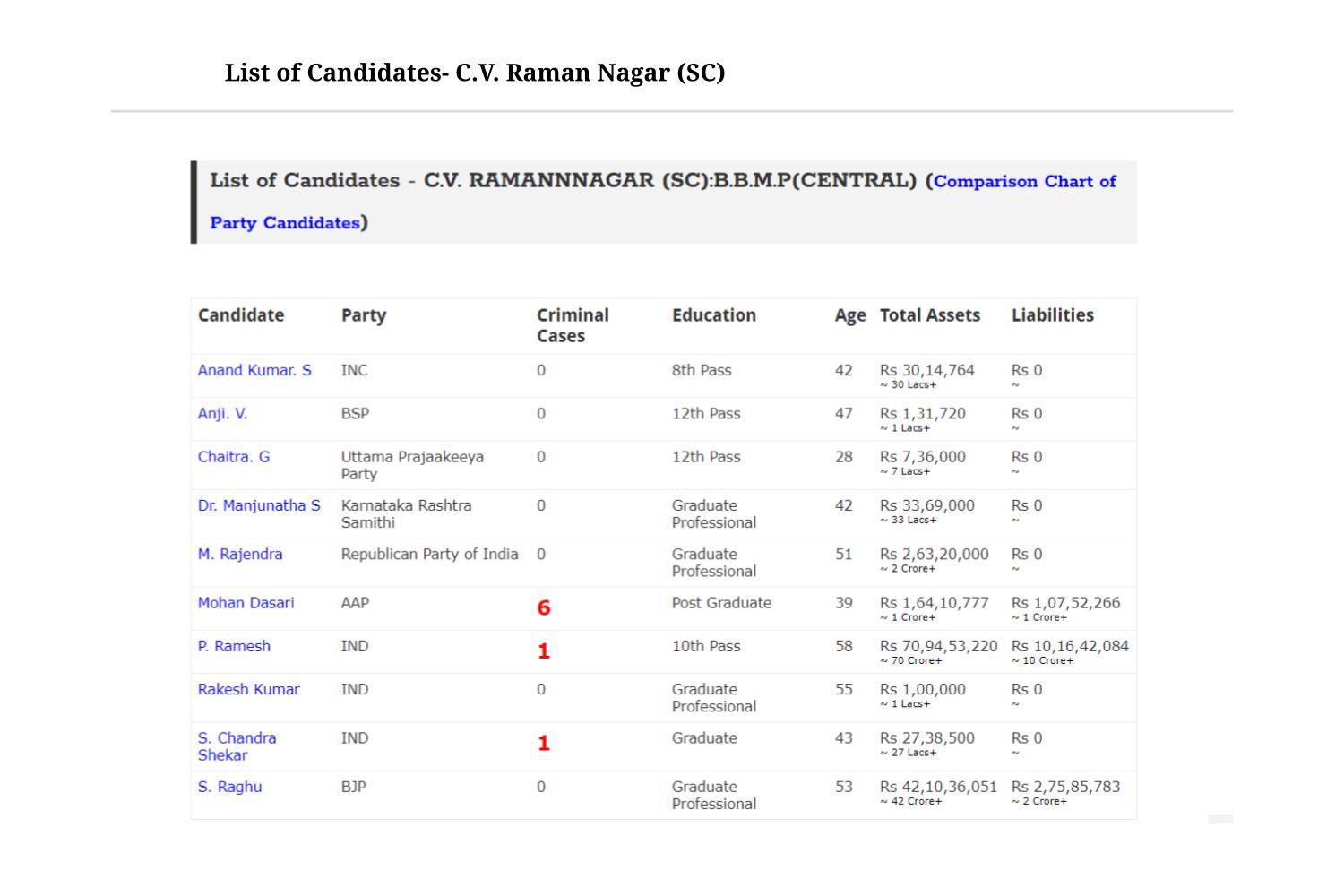Click the Liabilities column header
The width and height of the screenshot is (1344, 896).
[x=1053, y=315]
